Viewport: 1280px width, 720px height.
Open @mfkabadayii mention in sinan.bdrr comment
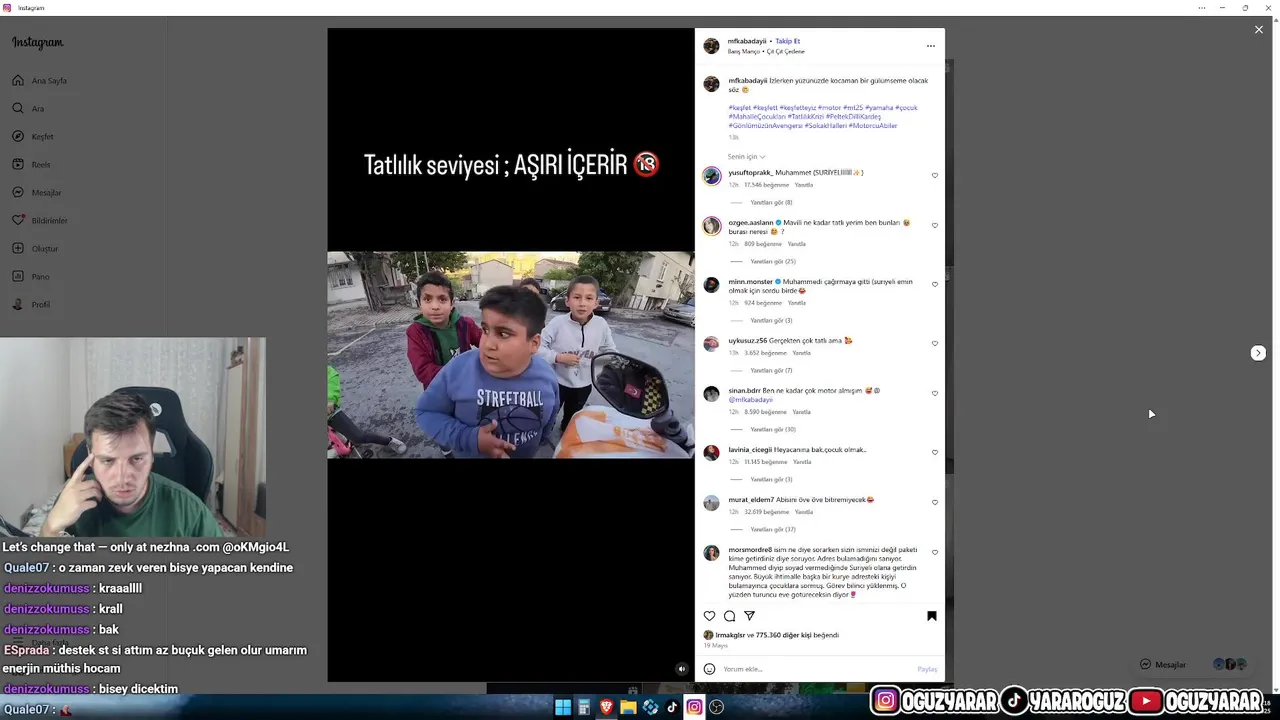tap(750, 399)
